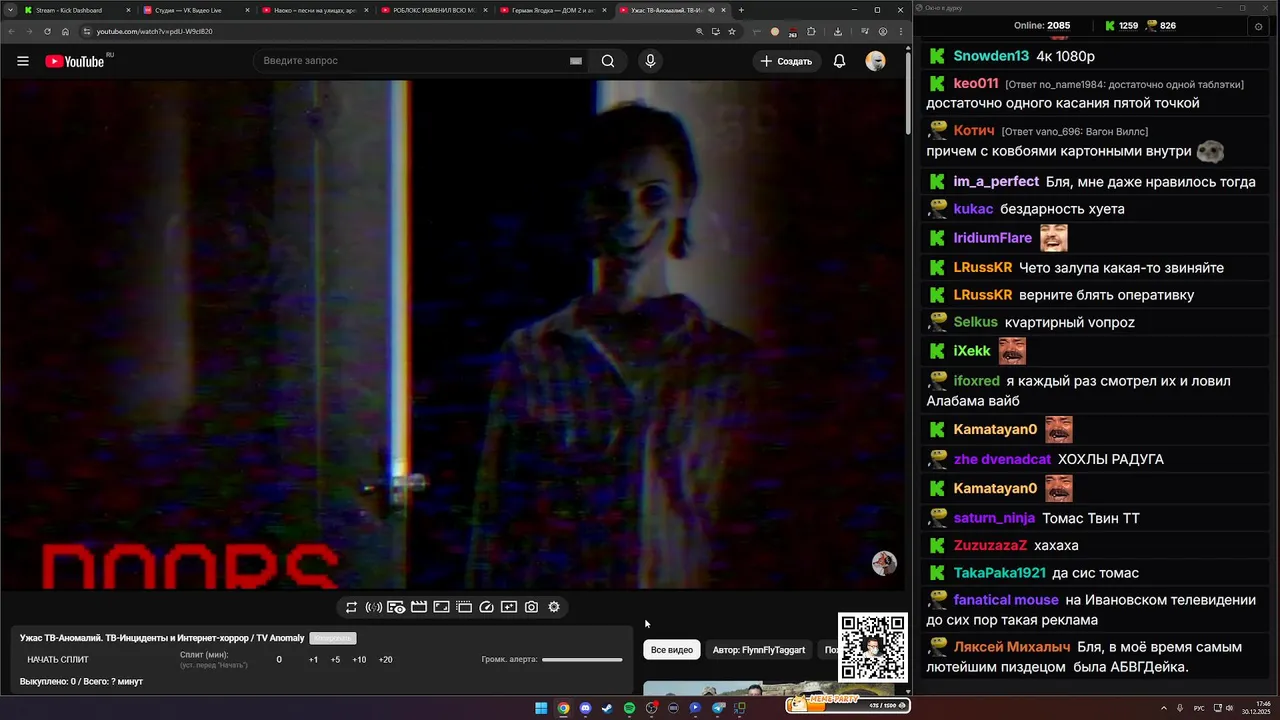Click the QR code overlay image
Viewport: 1280px width, 720px height.
pyautogui.click(x=873, y=647)
